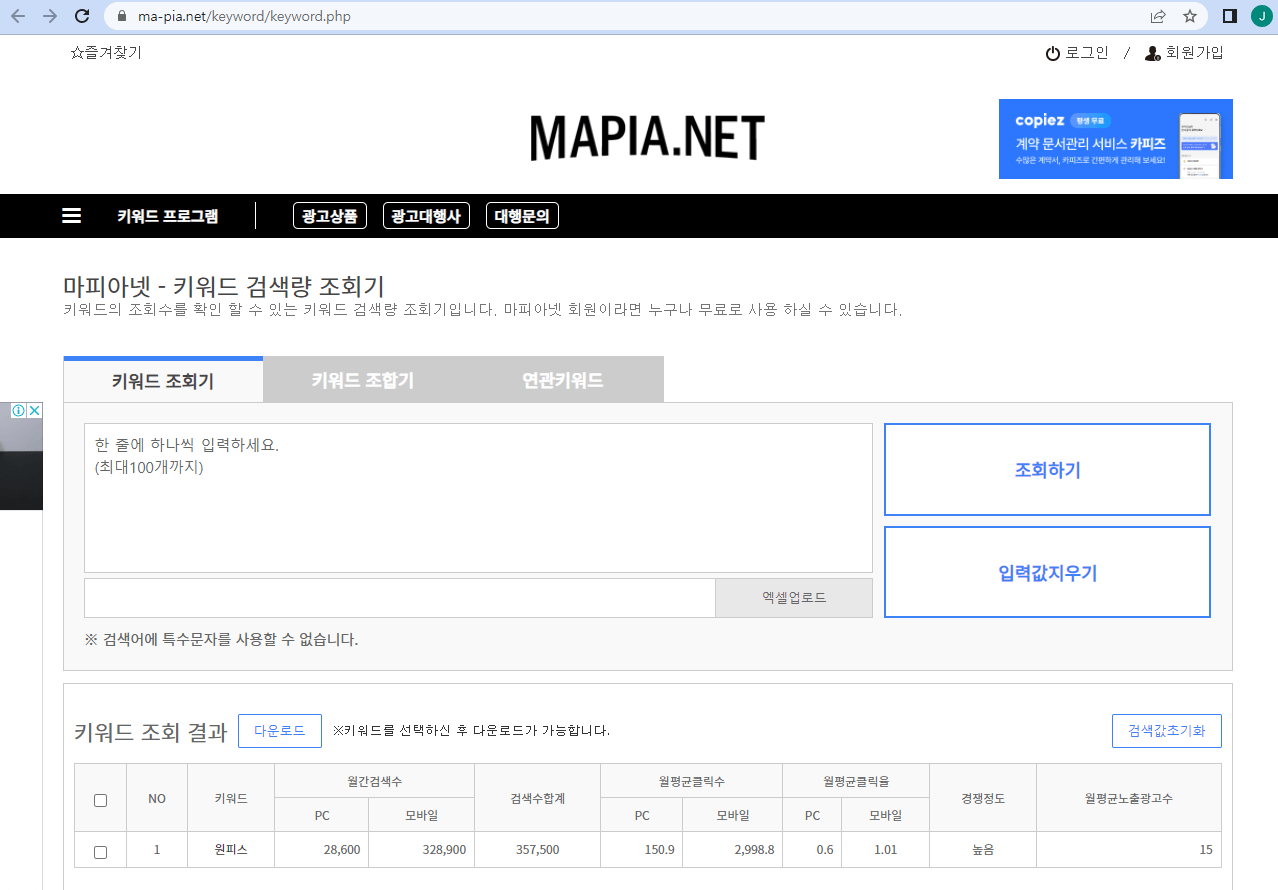Screen dimensions: 1278x890
Task: Click the user profile avatar in the browser
Action: pos(1260,16)
